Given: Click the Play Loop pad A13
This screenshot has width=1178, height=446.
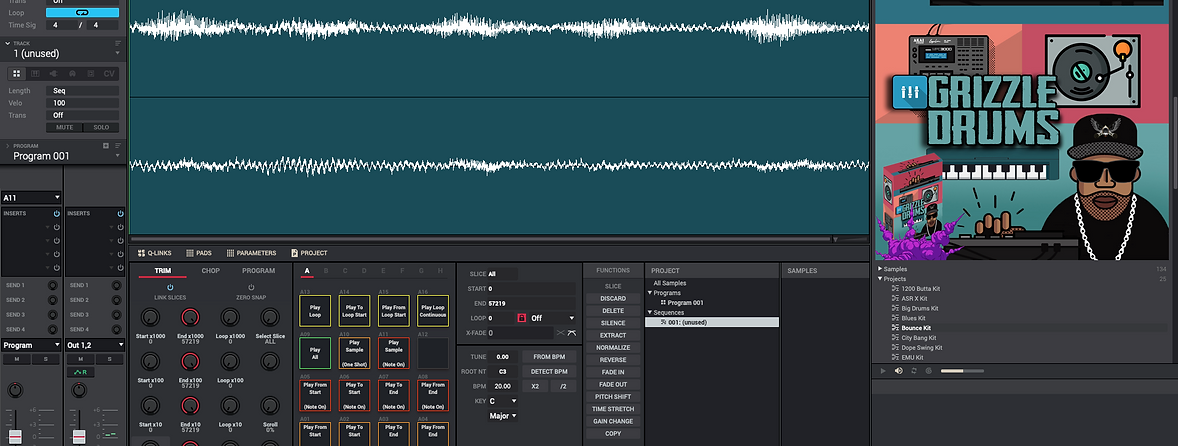Looking at the screenshot, I should 315,310.
